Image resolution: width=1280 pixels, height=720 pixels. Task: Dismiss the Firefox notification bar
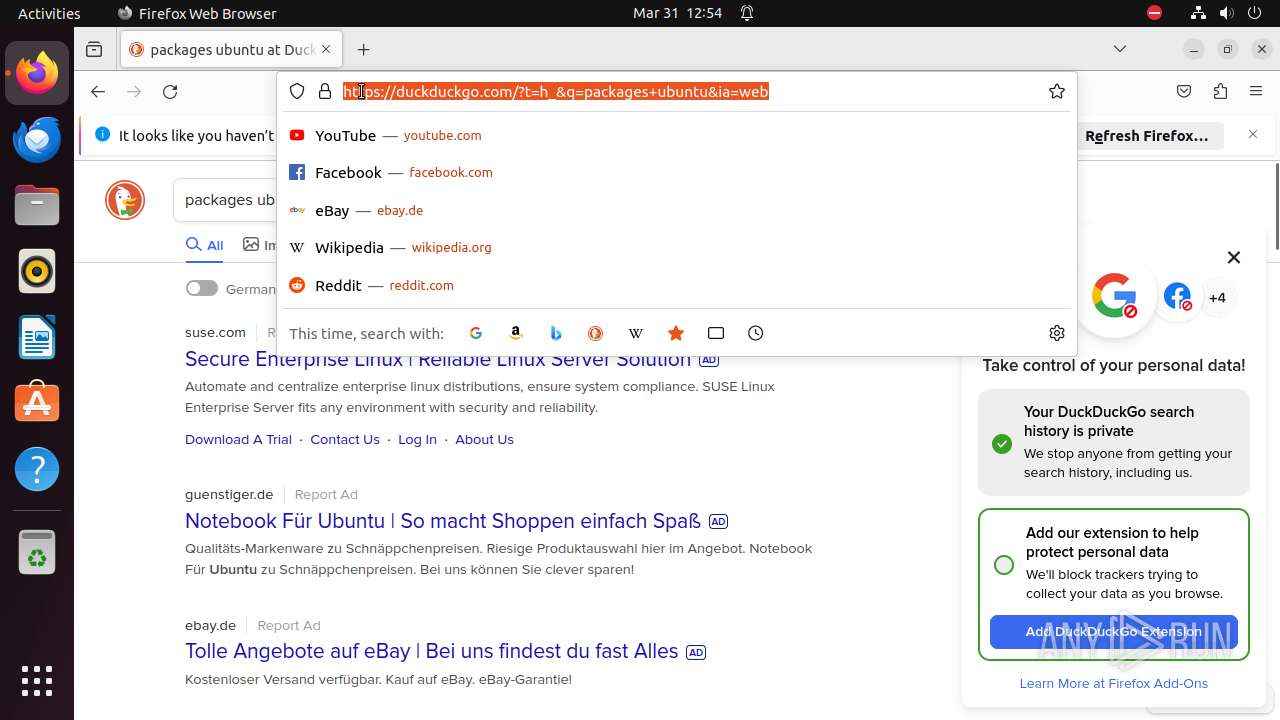pyautogui.click(x=1253, y=134)
